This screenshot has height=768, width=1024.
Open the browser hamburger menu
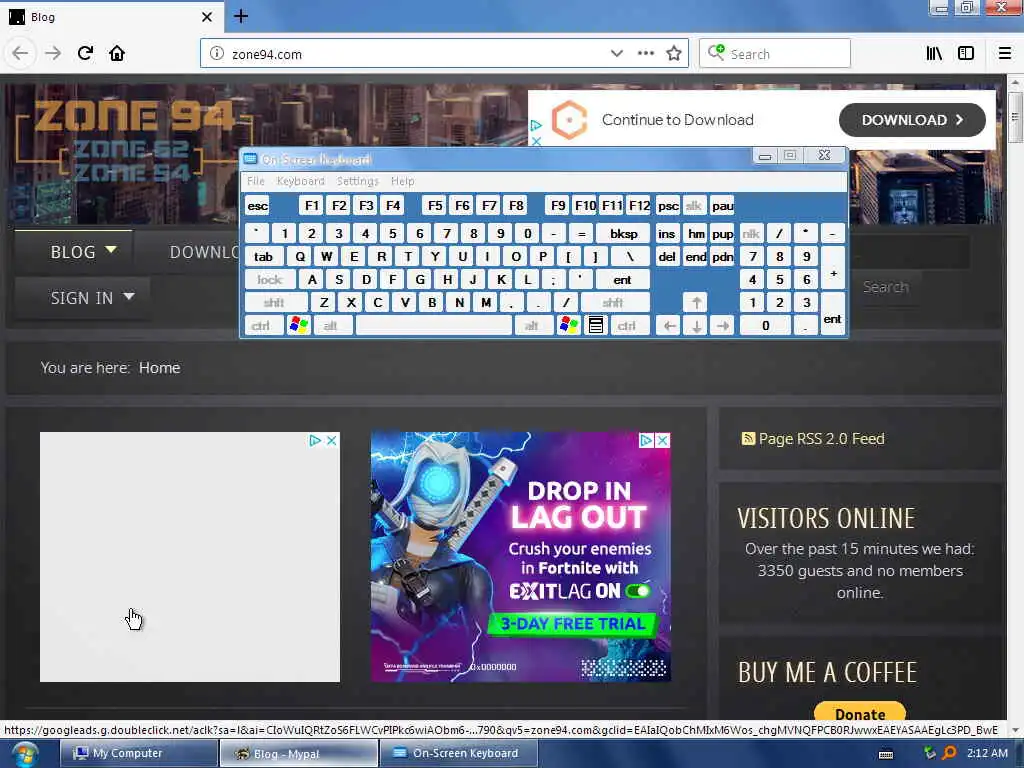pyautogui.click(x=1004, y=54)
